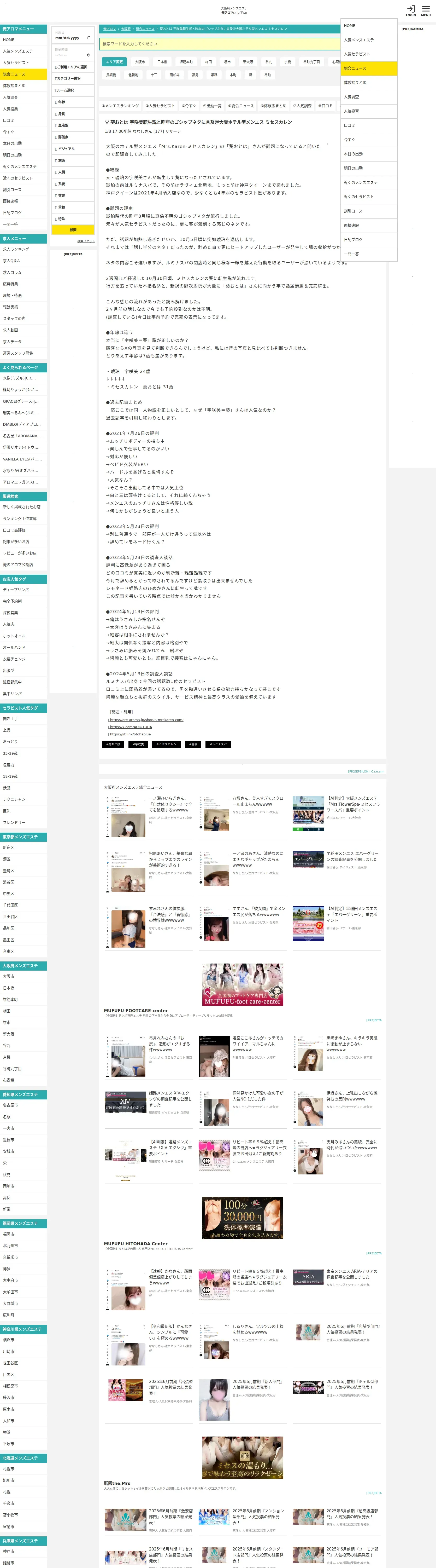Screen dimensions: 436x1568
Task: Expand the 施術 filter section
Action: click(x=73, y=161)
